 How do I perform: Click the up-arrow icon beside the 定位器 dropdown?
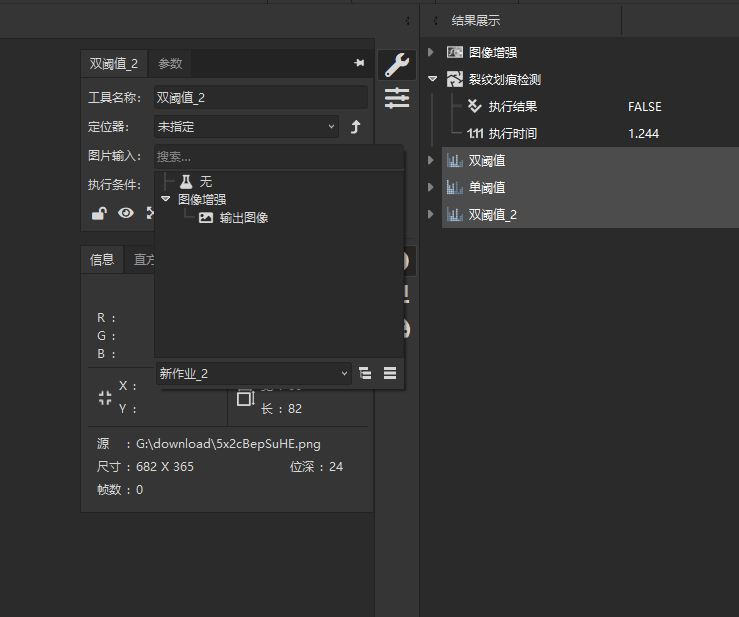click(x=355, y=127)
